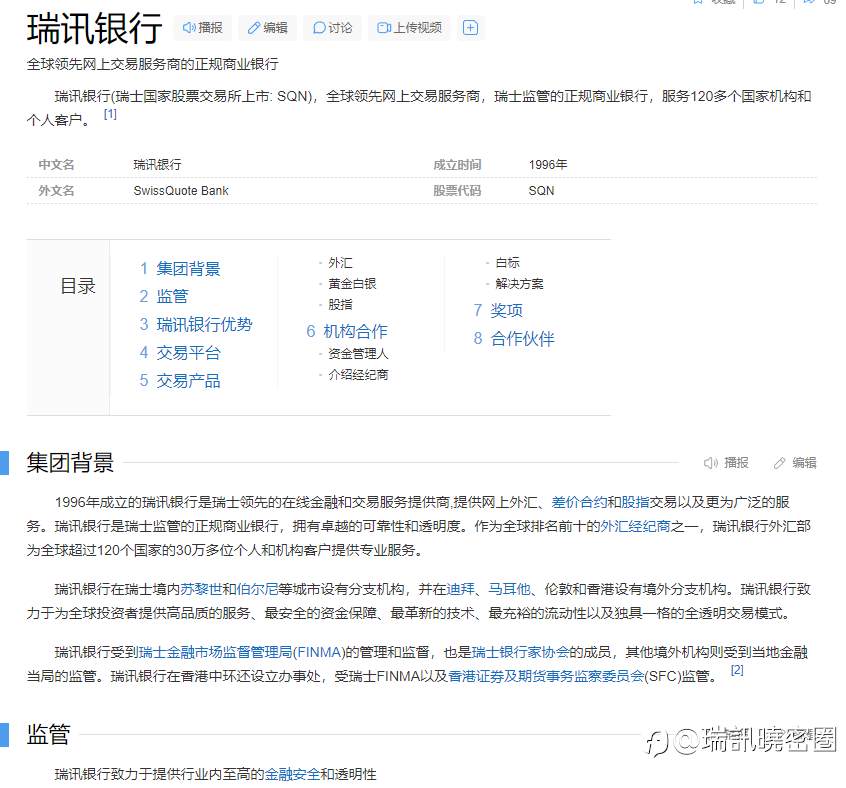Select 解决方案 sub-entry in contents
The image size is (846, 788).
[519, 284]
